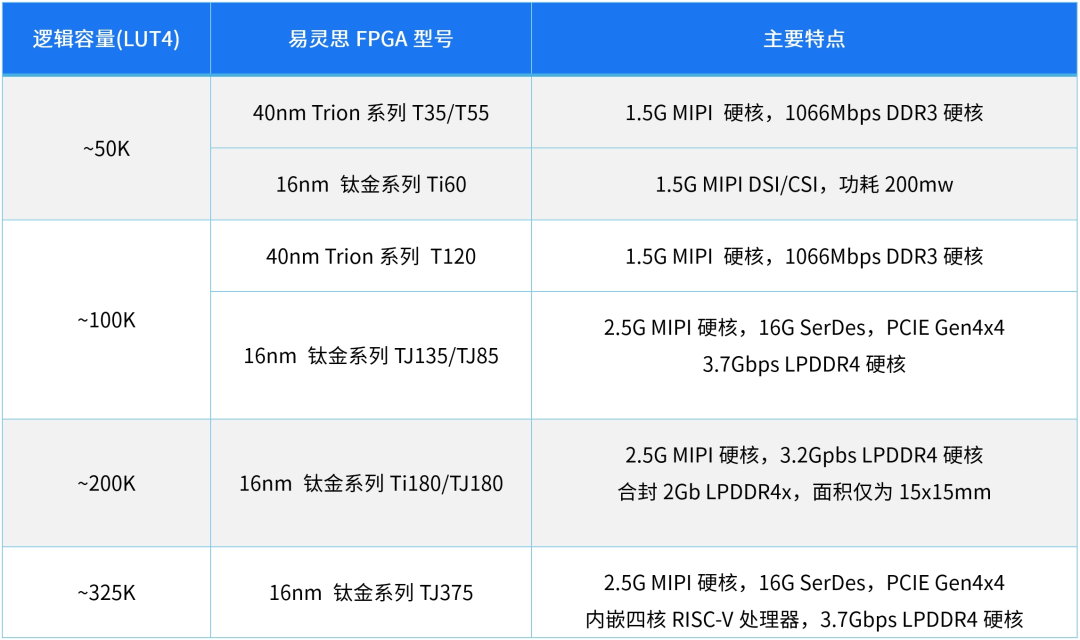The height and width of the screenshot is (640, 1080).
Task: Click the 40nm Trion 系列 T35/T55 cell
Action: click(370, 113)
